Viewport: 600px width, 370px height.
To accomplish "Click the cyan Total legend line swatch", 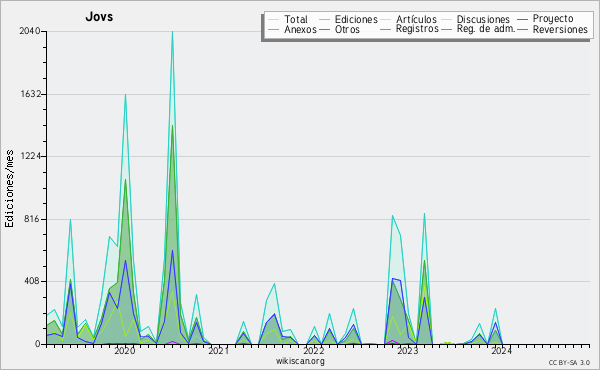I will (x=274, y=20).
